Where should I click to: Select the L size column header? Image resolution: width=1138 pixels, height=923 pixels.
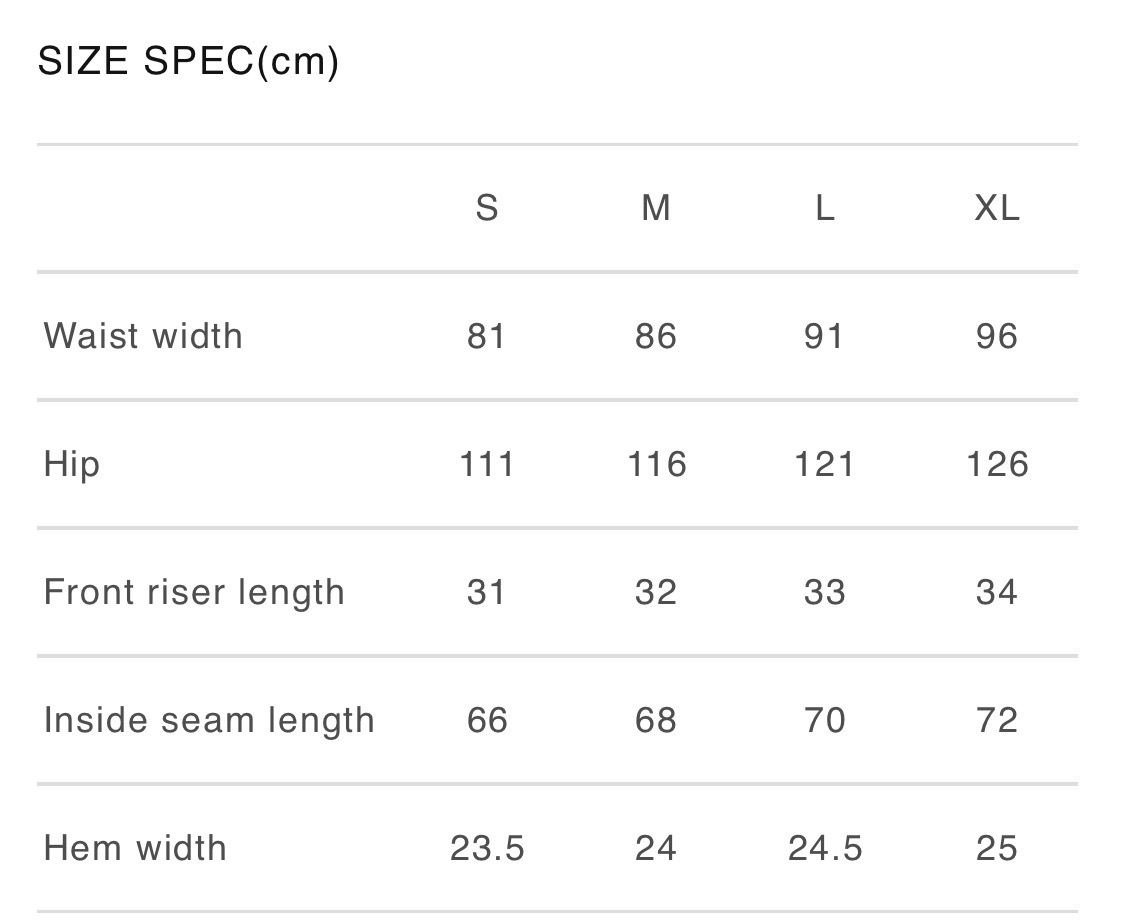(824, 208)
